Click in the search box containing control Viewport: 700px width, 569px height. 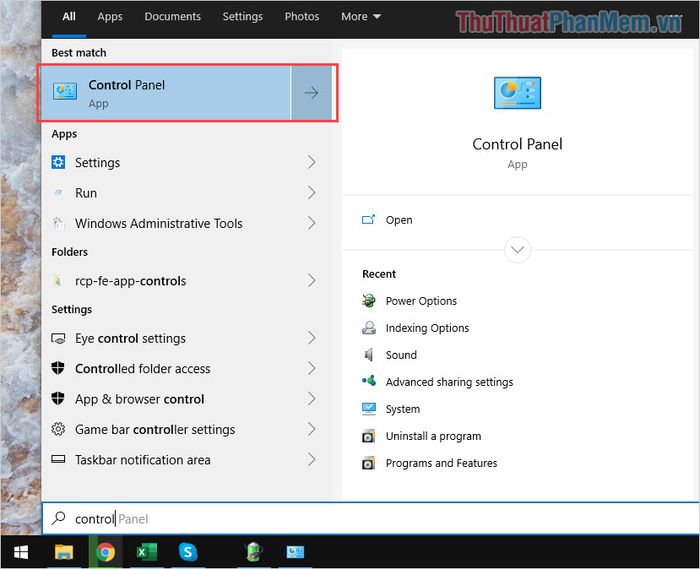(371, 518)
